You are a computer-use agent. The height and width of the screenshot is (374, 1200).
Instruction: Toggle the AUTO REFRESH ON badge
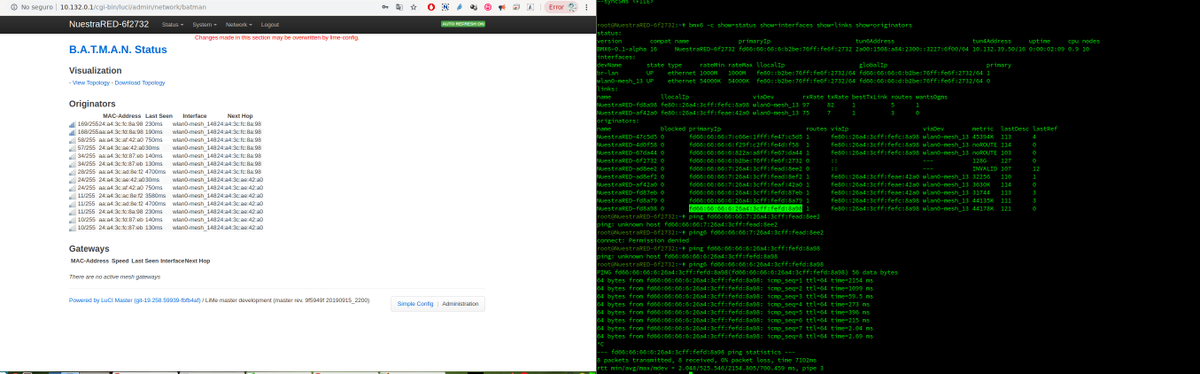(463, 24)
